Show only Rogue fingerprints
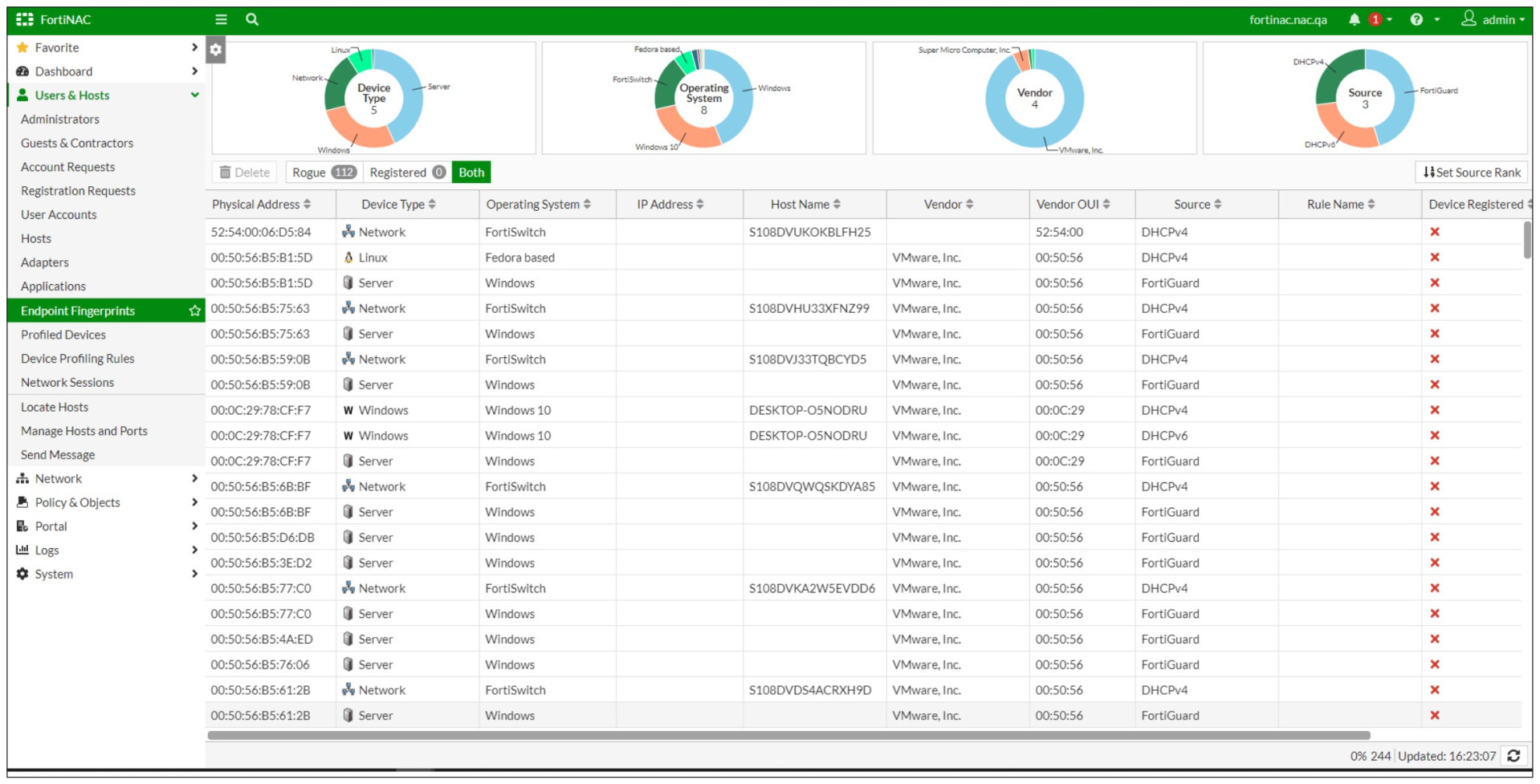Screen dimensions: 1540x784 coord(324,173)
